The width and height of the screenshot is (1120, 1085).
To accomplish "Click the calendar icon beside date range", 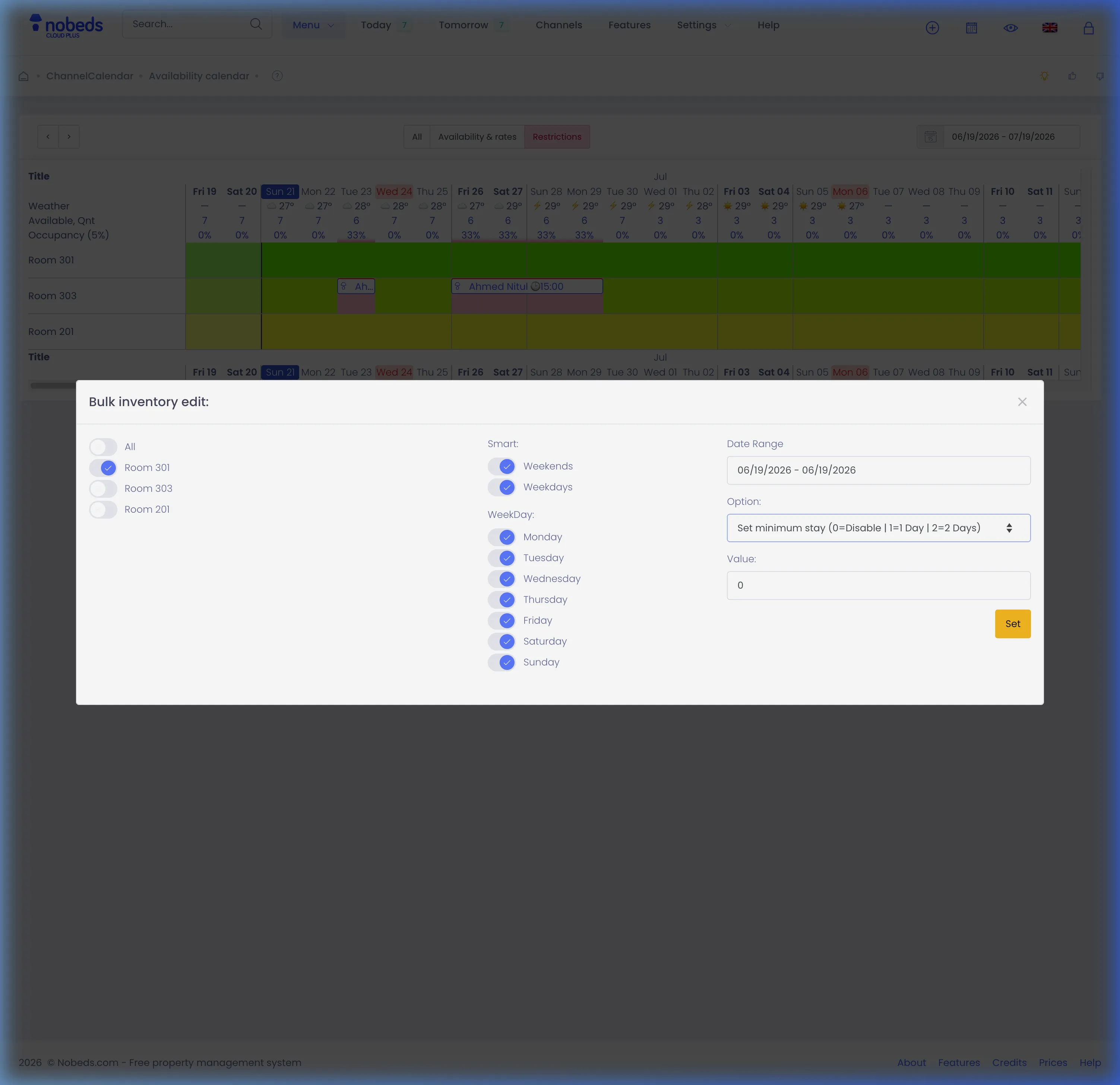I will 930,136.
